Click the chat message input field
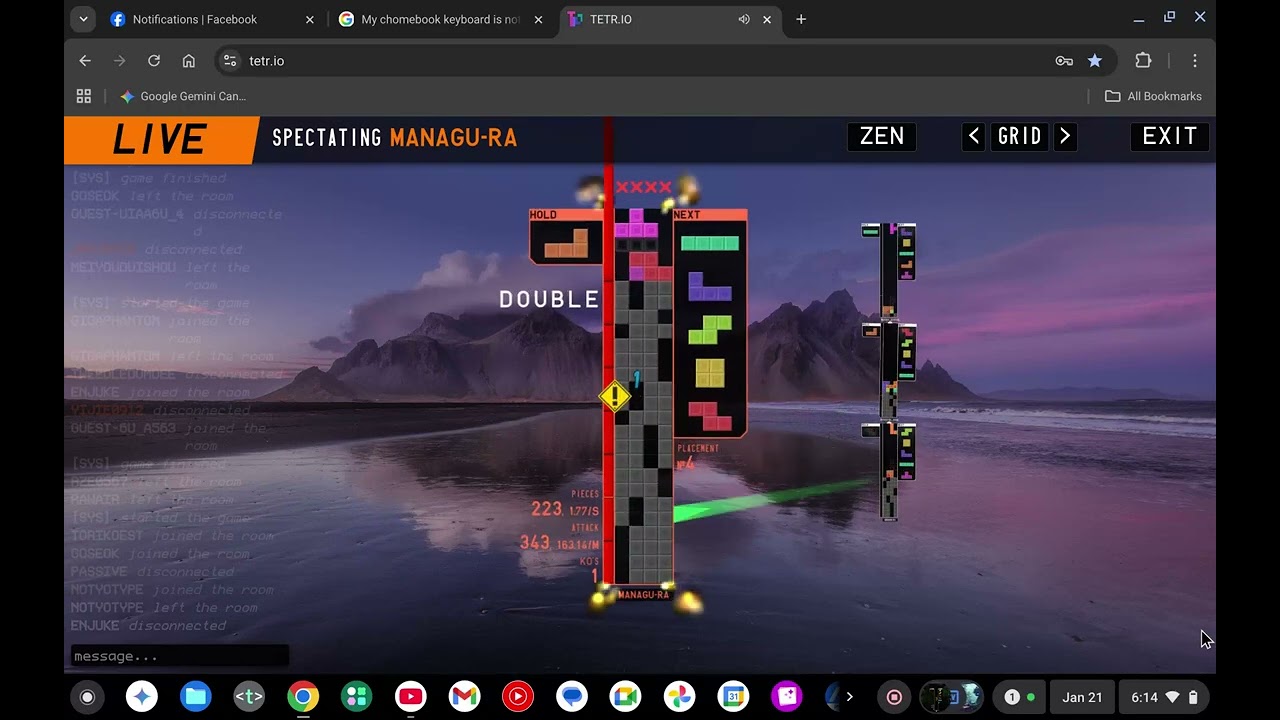1280x720 pixels. (180, 656)
